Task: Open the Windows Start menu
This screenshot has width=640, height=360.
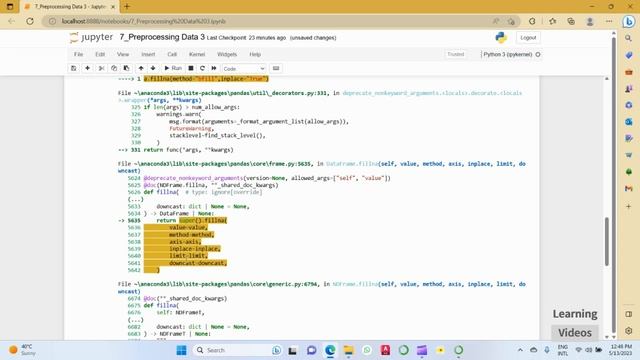Action: click(181, 350)
